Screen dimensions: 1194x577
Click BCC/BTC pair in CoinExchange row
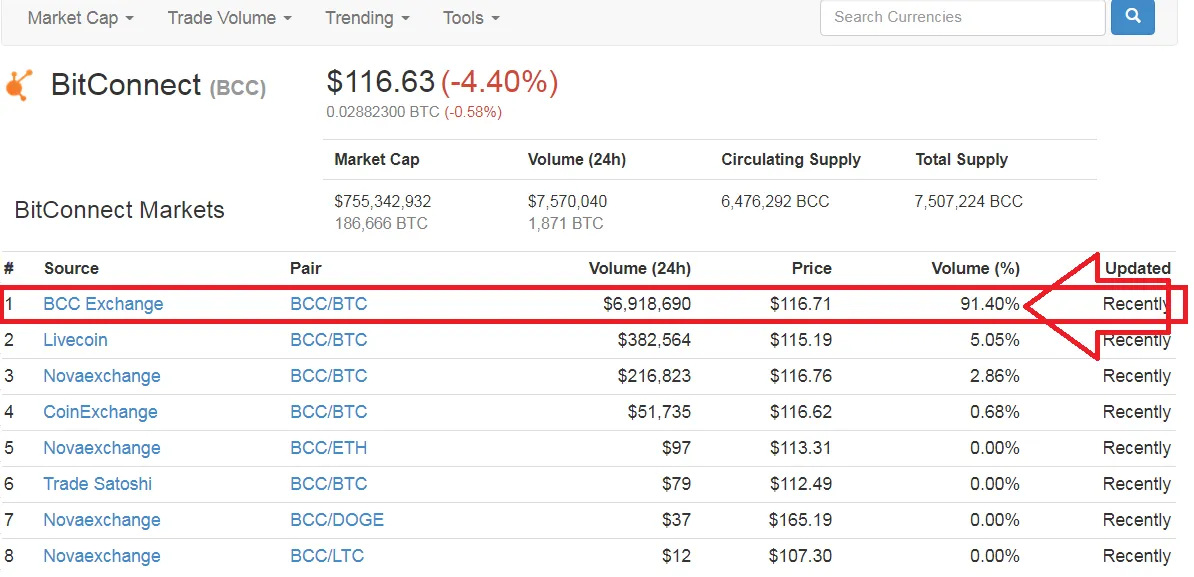tap(328, 412)
